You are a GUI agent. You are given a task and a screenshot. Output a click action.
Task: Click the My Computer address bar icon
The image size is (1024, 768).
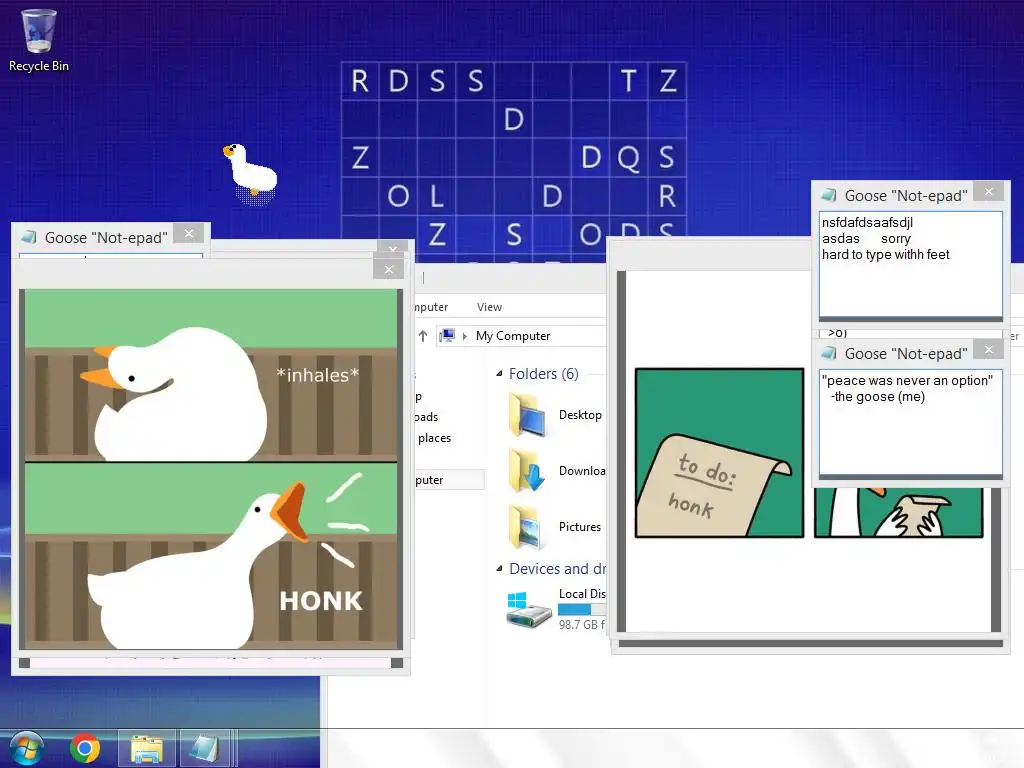pyautogui.click(x=447, y=336)
